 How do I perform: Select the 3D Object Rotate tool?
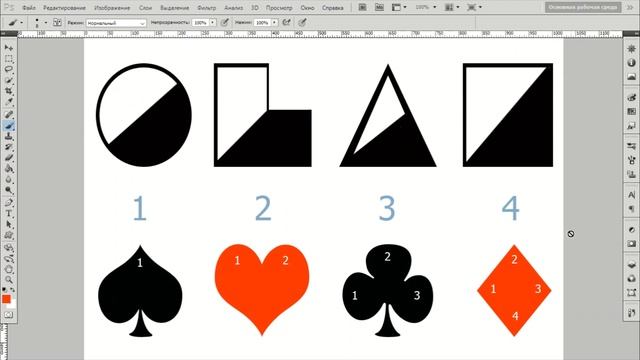pyautogui.click(x=9, y=248)
